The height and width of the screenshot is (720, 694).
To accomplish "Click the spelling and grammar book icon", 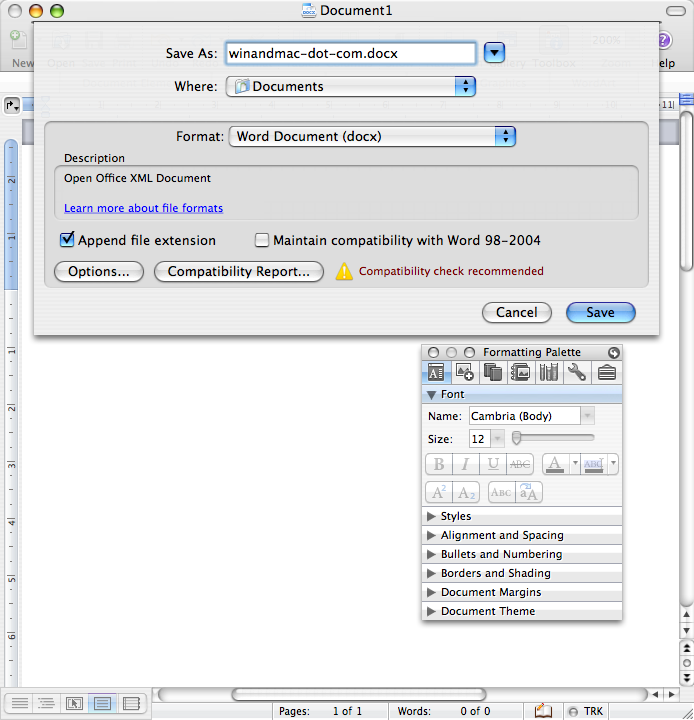I will [x=543, y=711].
